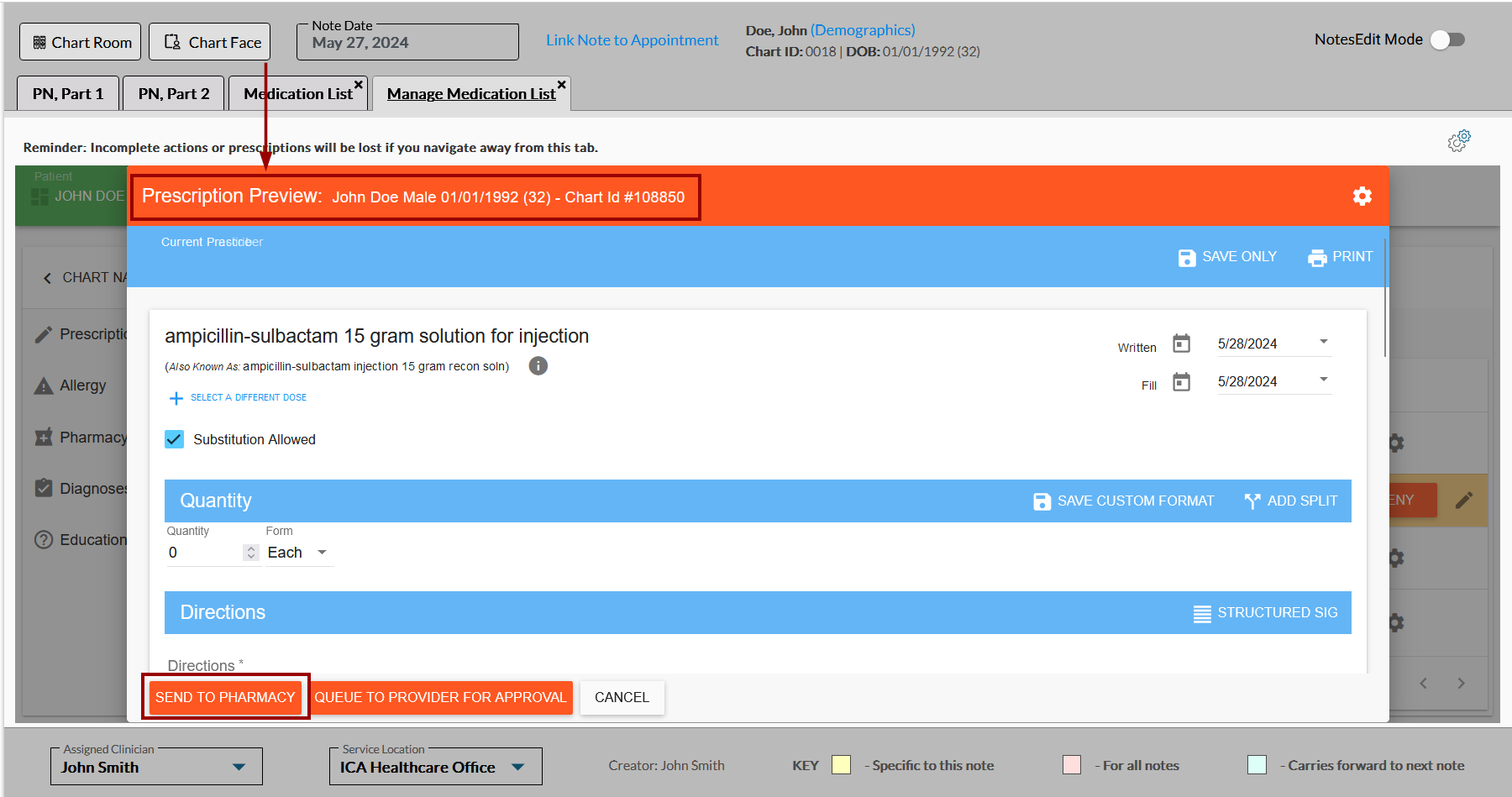Click the info icon beside the medication name
The width and height of the screenshot is (1512, 797).
[538, 366]
